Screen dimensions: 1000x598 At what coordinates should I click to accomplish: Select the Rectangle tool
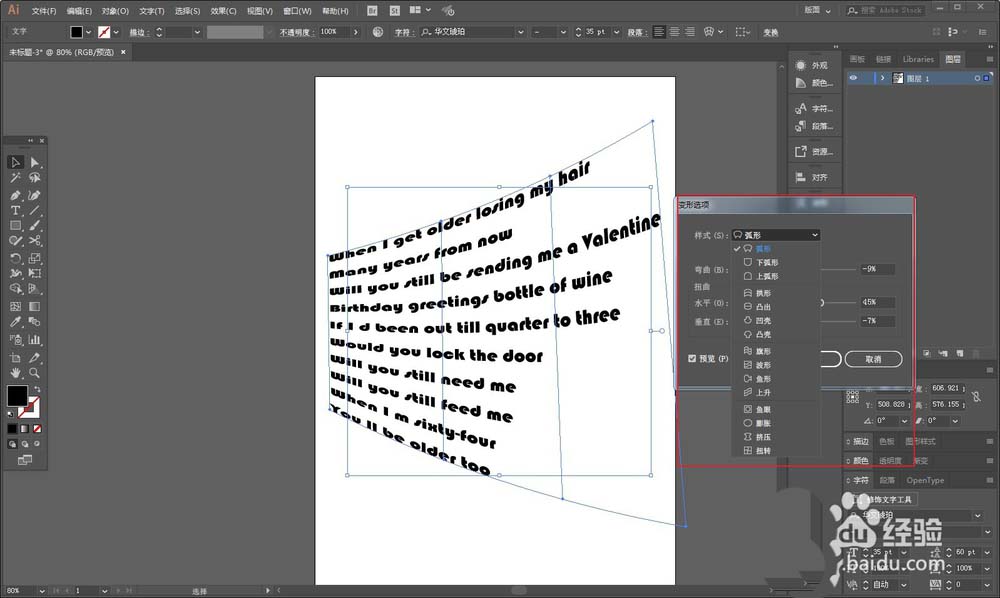[15, 226]
